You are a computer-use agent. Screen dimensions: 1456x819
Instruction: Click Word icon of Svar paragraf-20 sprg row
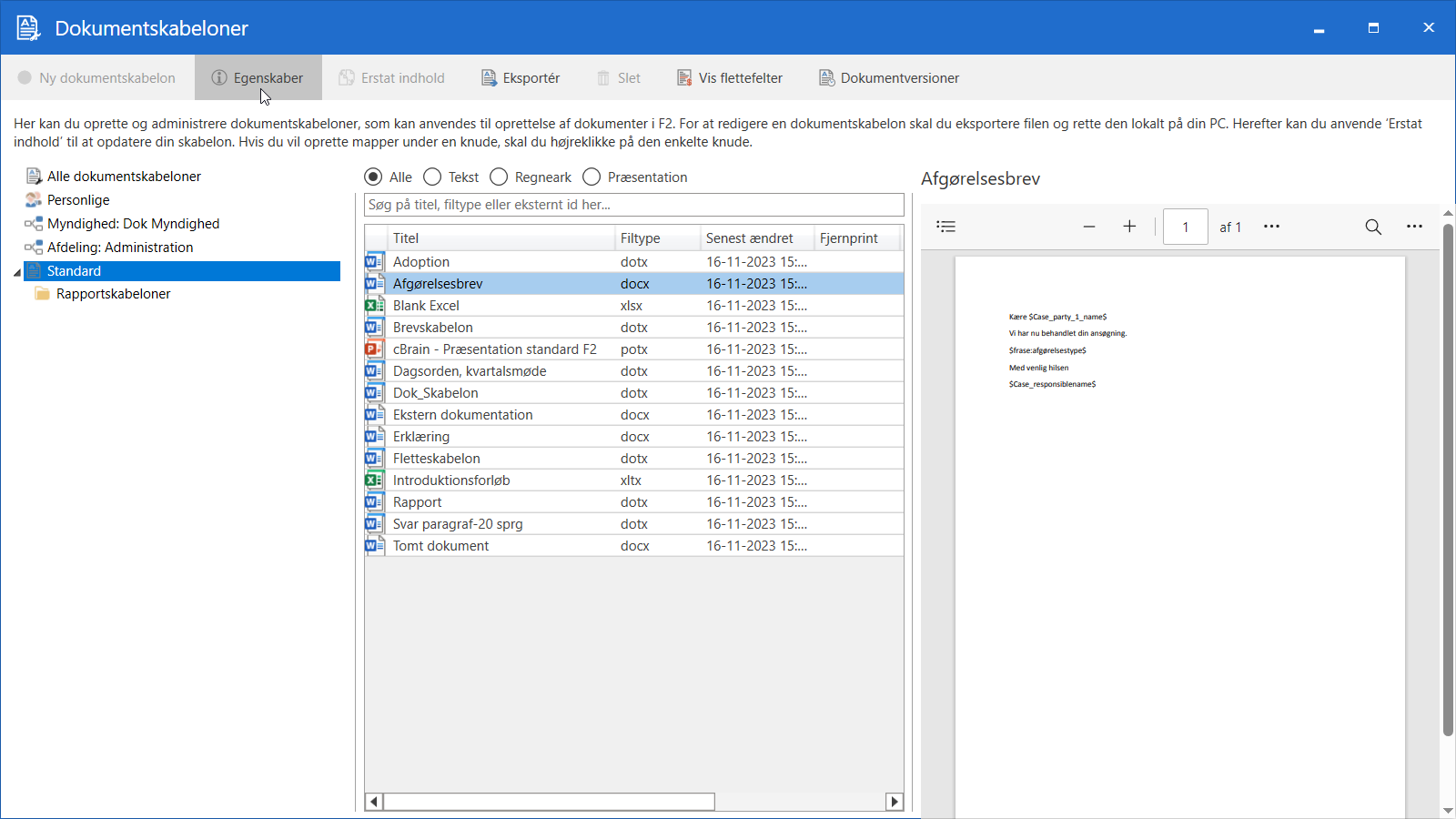[374, 524]
